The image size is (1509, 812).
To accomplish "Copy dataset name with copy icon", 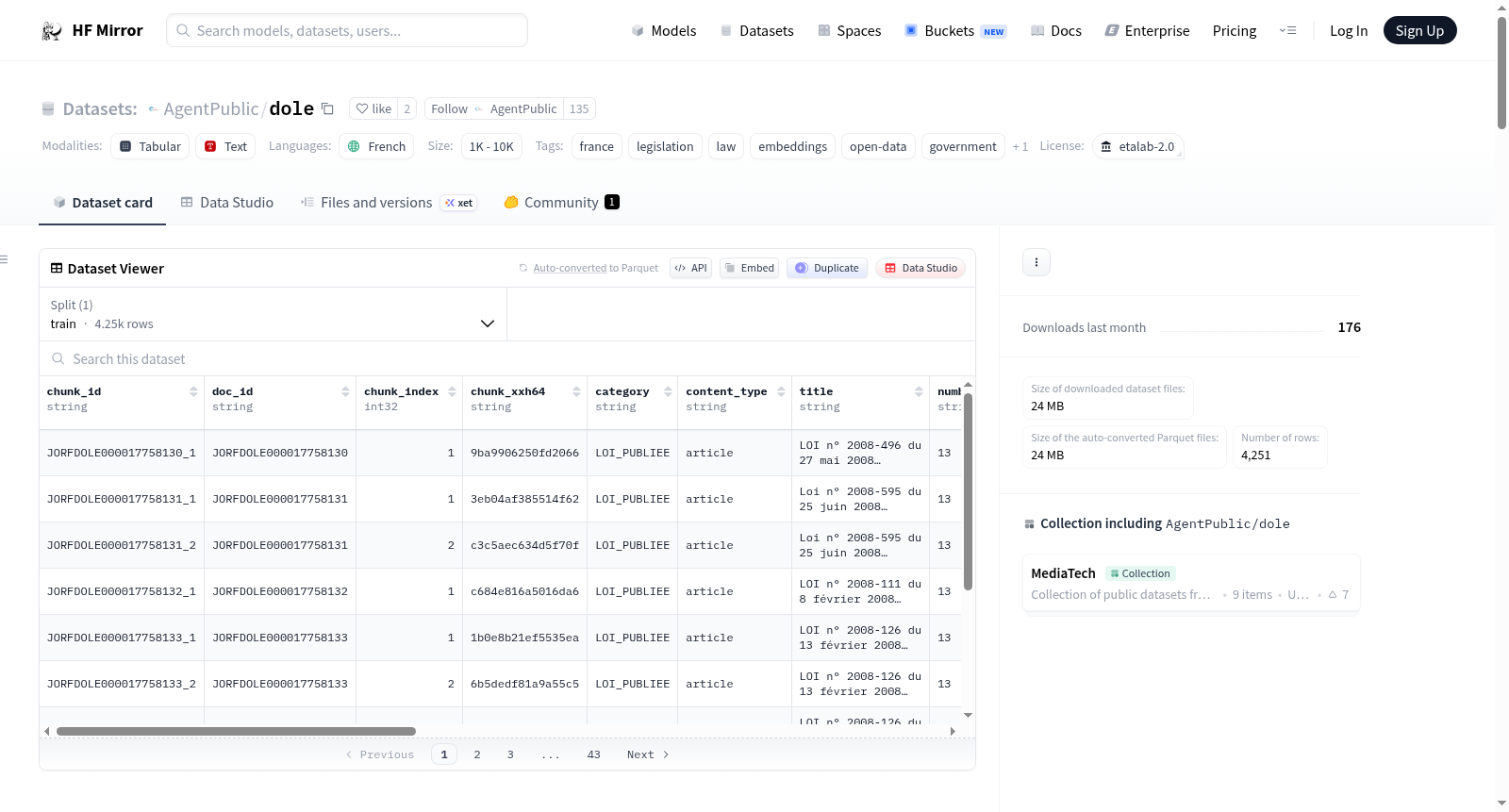I will [x=327, y=108].
